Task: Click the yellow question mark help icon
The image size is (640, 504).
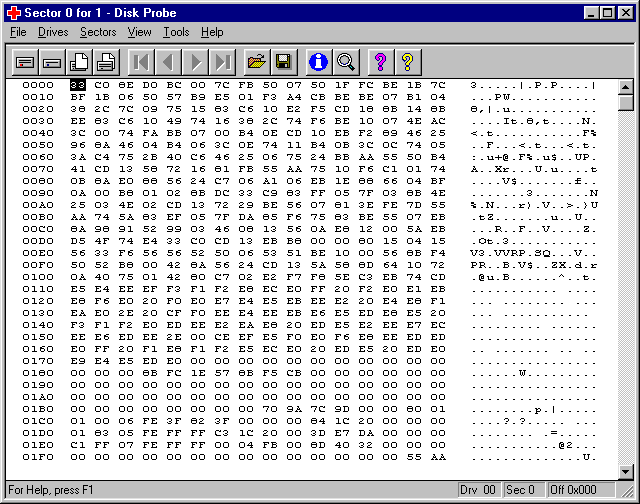Action: [x=408, y=62]
